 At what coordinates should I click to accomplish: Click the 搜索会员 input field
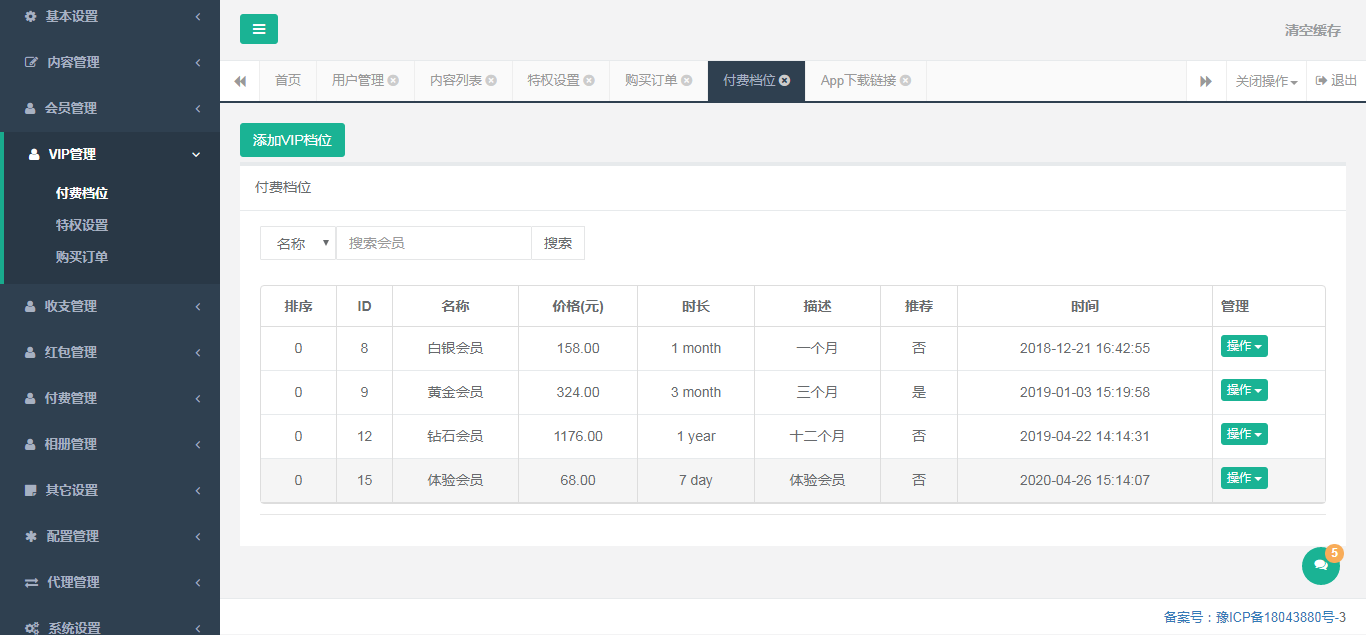click(x=433, y=243)
